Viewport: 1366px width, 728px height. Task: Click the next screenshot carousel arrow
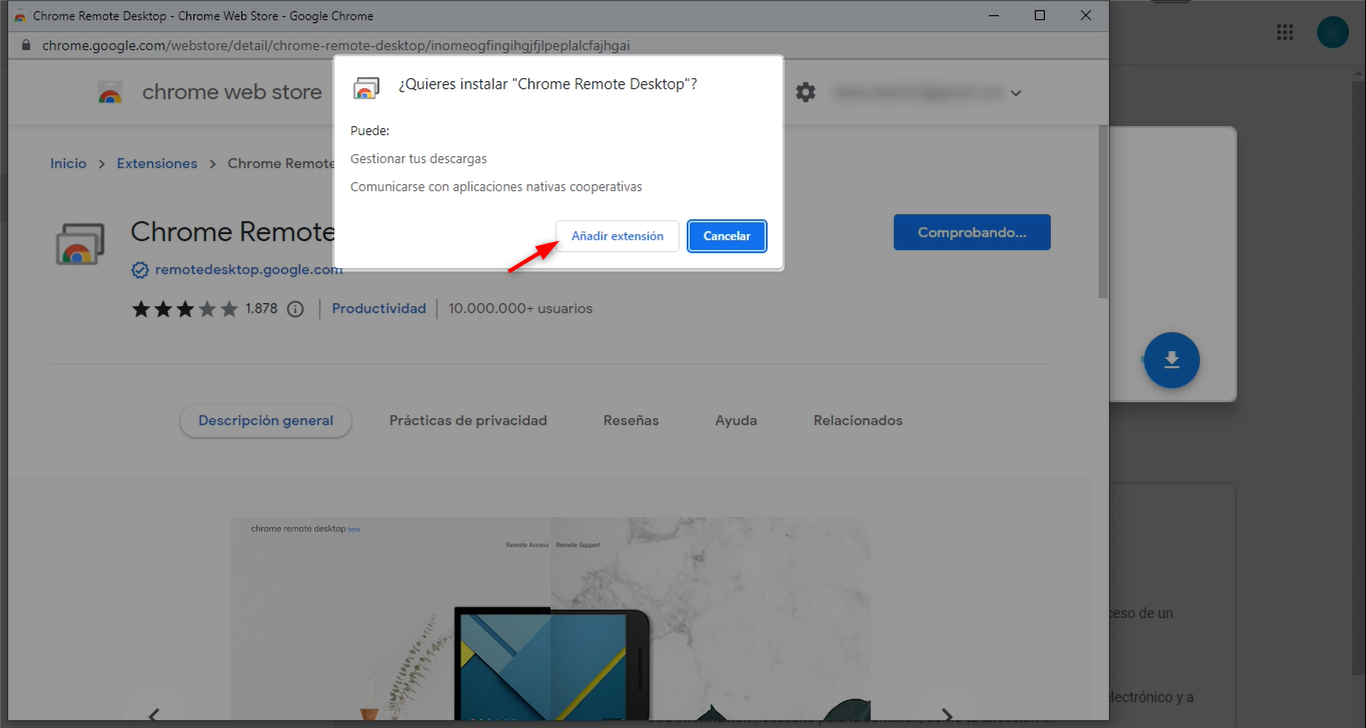point(946,714)
